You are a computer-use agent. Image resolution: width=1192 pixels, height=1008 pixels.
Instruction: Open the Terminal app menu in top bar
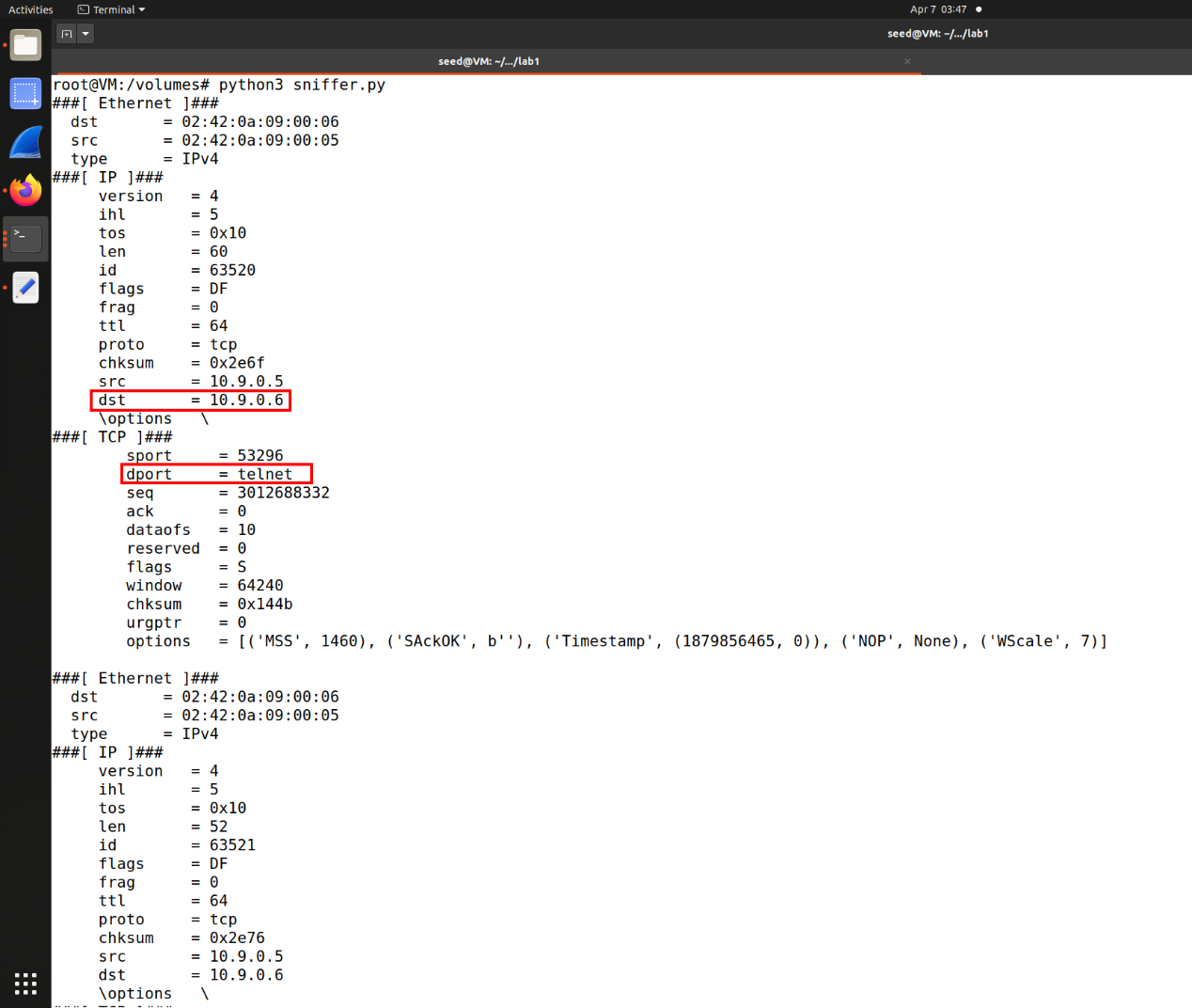[112, 9]
